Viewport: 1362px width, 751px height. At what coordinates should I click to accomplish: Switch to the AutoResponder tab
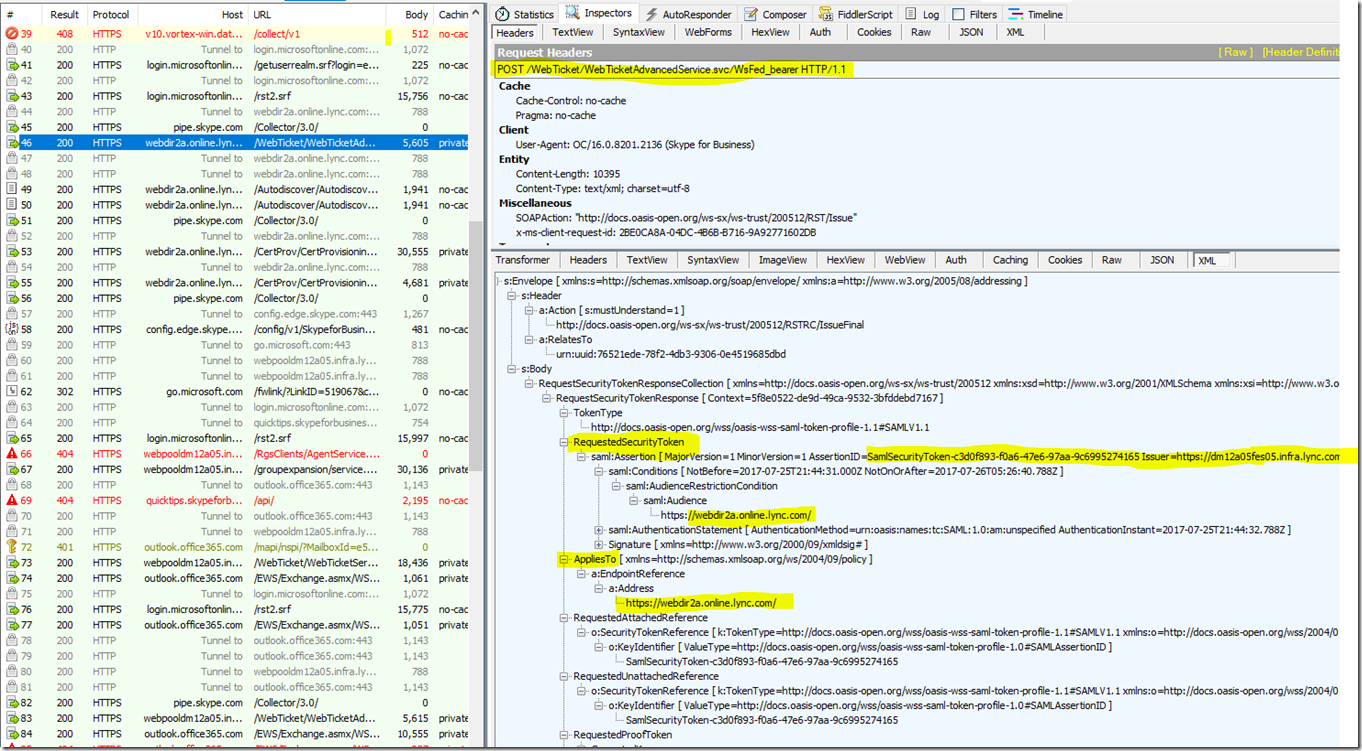click(x=689, y=14)
